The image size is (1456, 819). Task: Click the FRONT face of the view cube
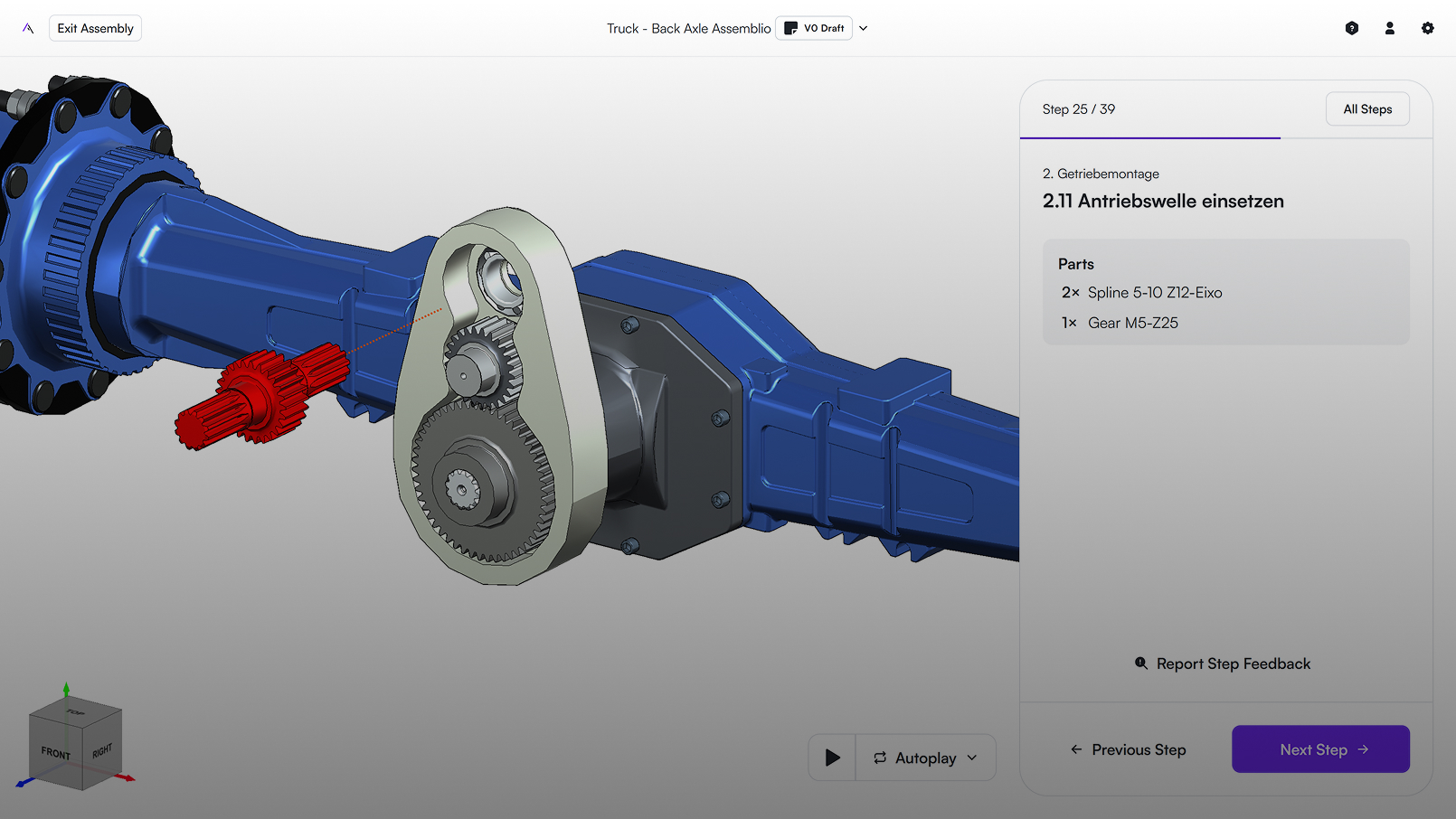point(56,752)
